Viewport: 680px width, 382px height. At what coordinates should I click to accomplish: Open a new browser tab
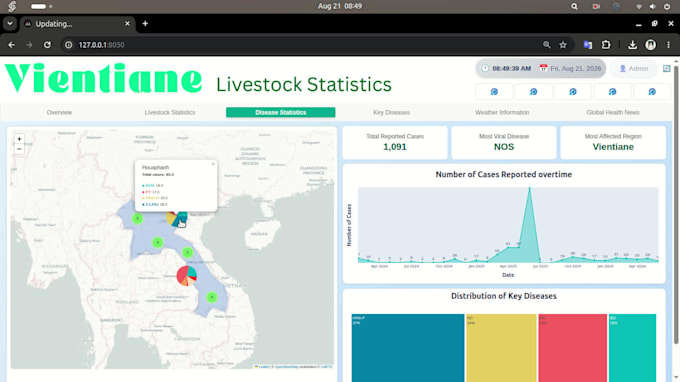(145, 23)
